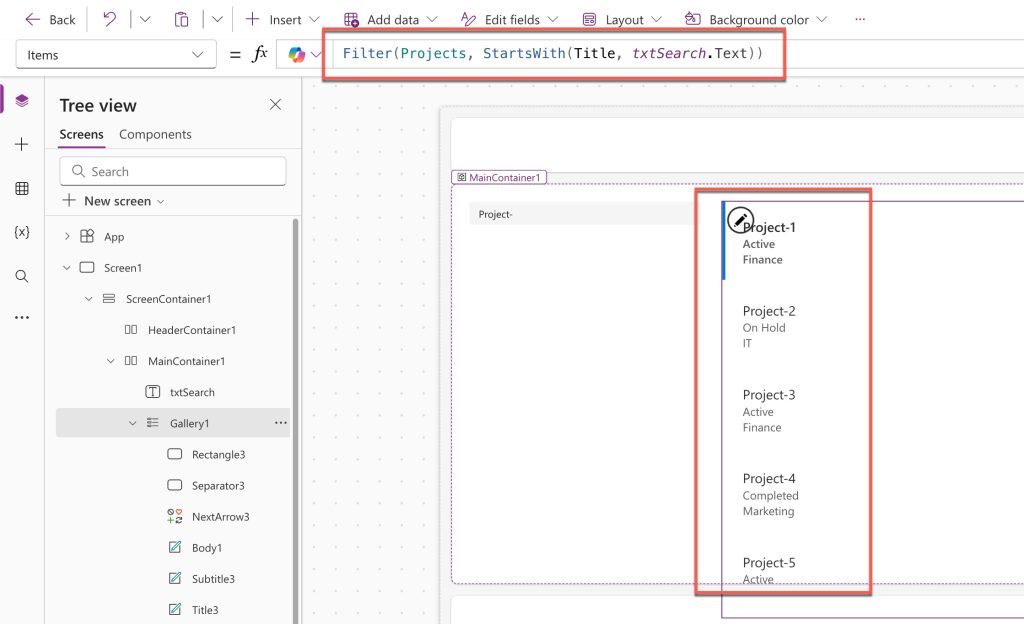The height and width of the screenshot is (624, 1024).
Task: Click the Paste clipboard icon
Action: (182, 20)
